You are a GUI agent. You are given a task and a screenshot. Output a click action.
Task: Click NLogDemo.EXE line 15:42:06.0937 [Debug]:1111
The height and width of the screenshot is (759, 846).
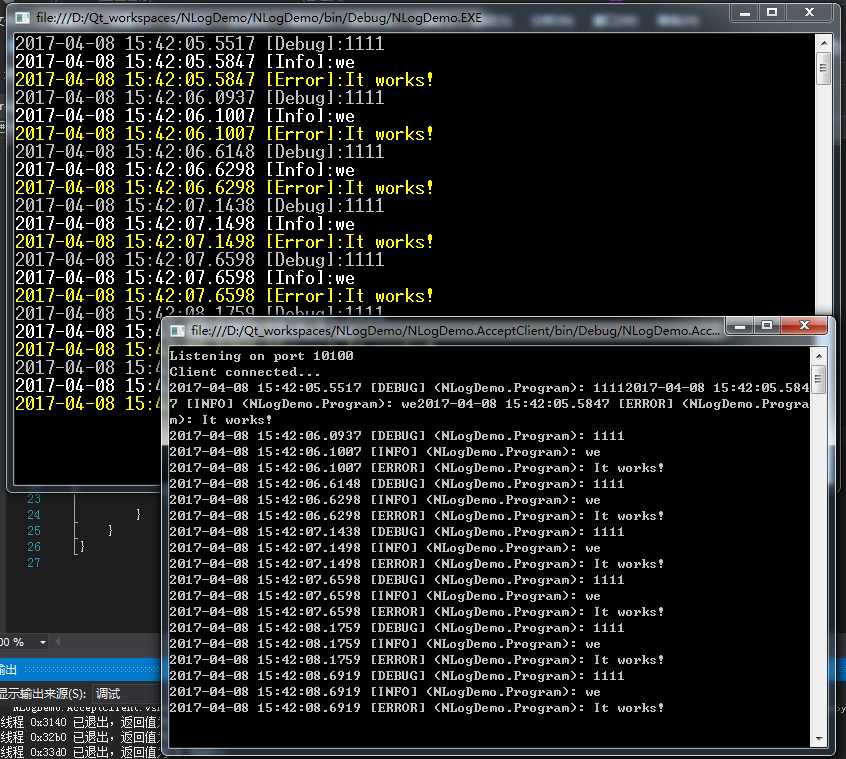[199, 98]
